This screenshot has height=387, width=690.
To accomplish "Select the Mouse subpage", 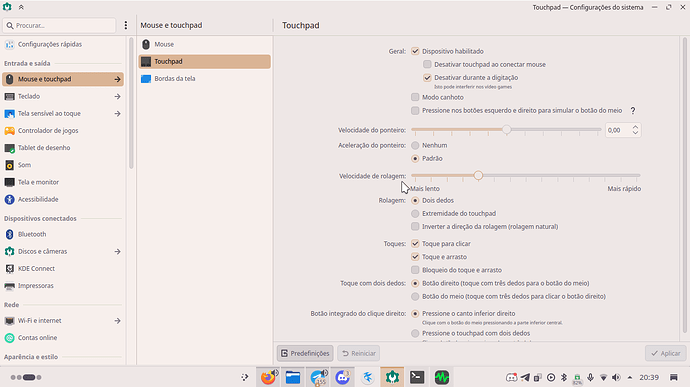I will pos(205,44).
